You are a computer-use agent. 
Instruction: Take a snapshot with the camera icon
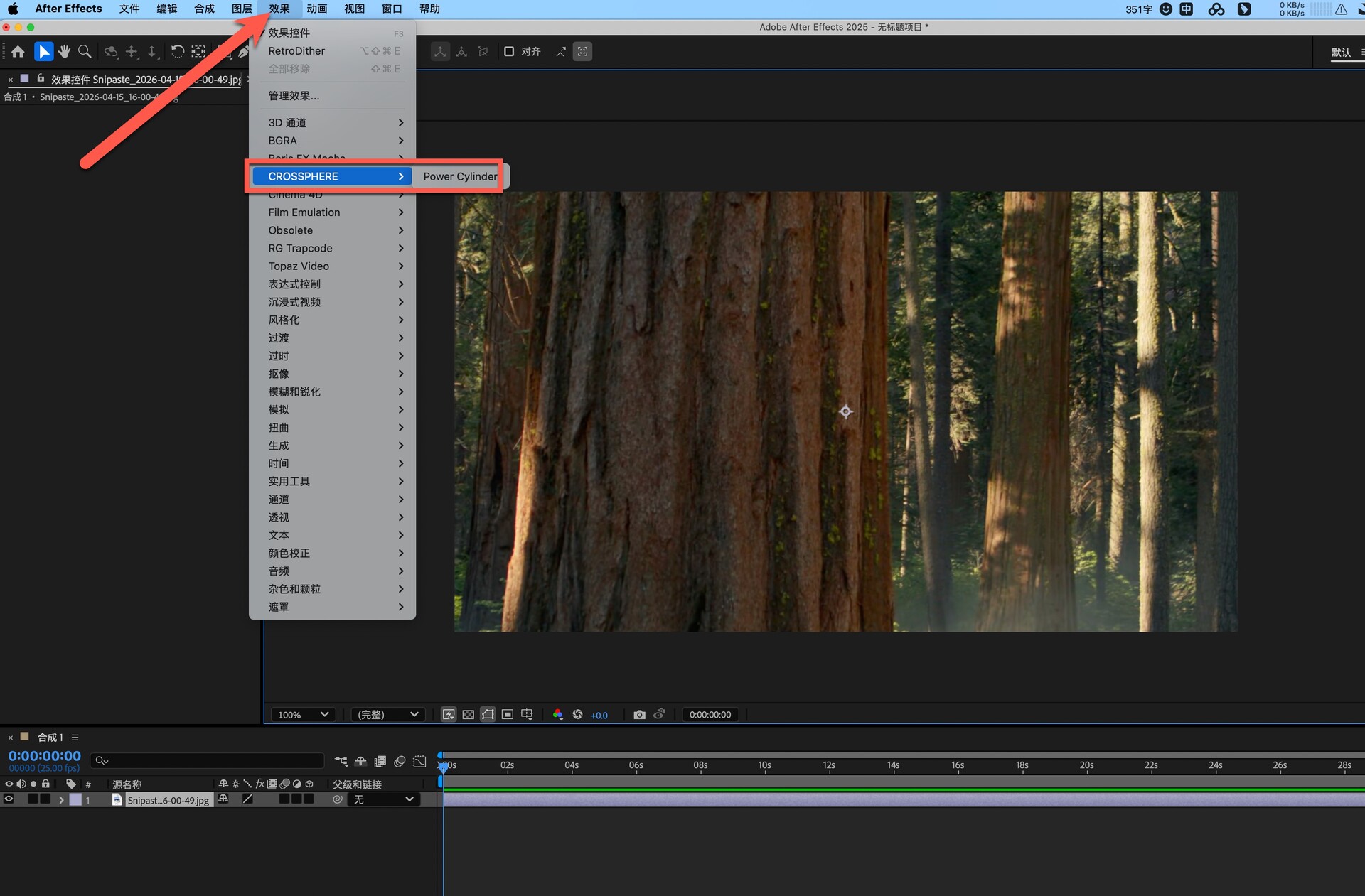pos(639,714)
